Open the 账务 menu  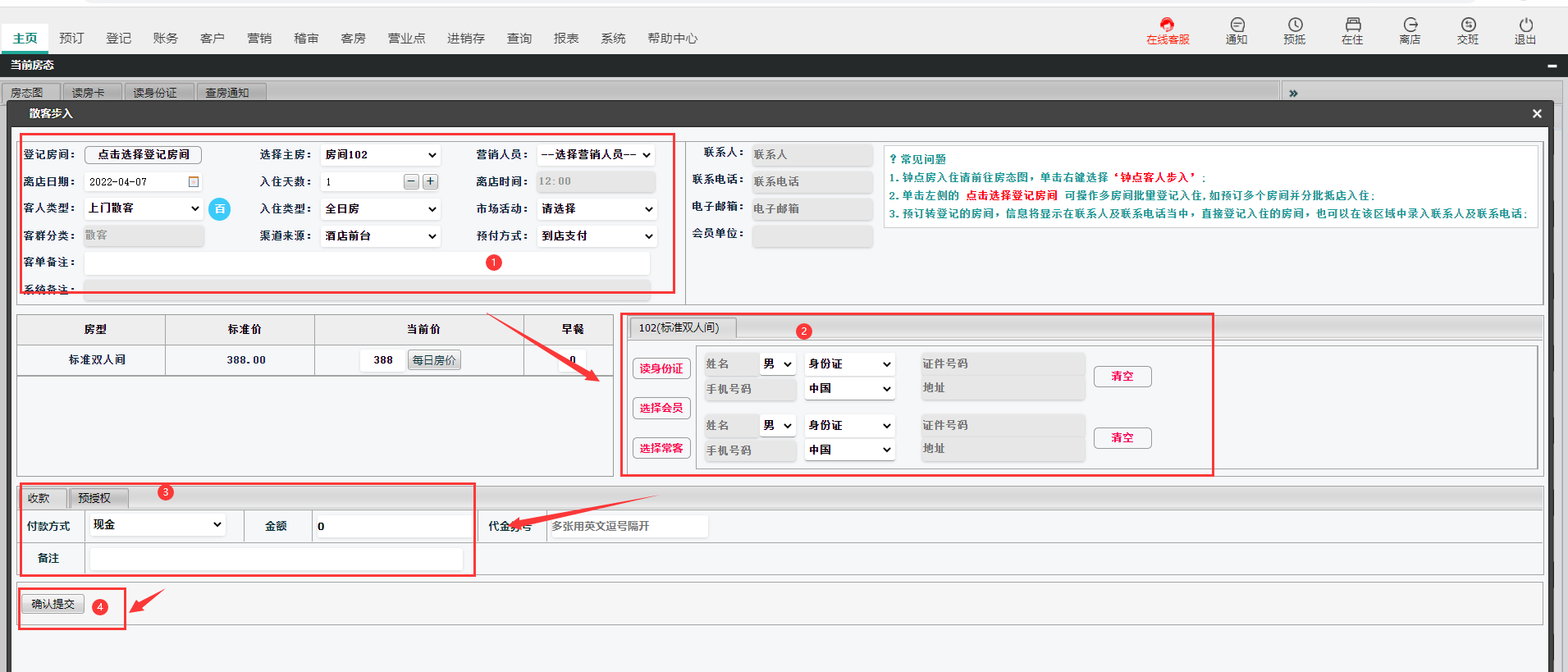165,38
